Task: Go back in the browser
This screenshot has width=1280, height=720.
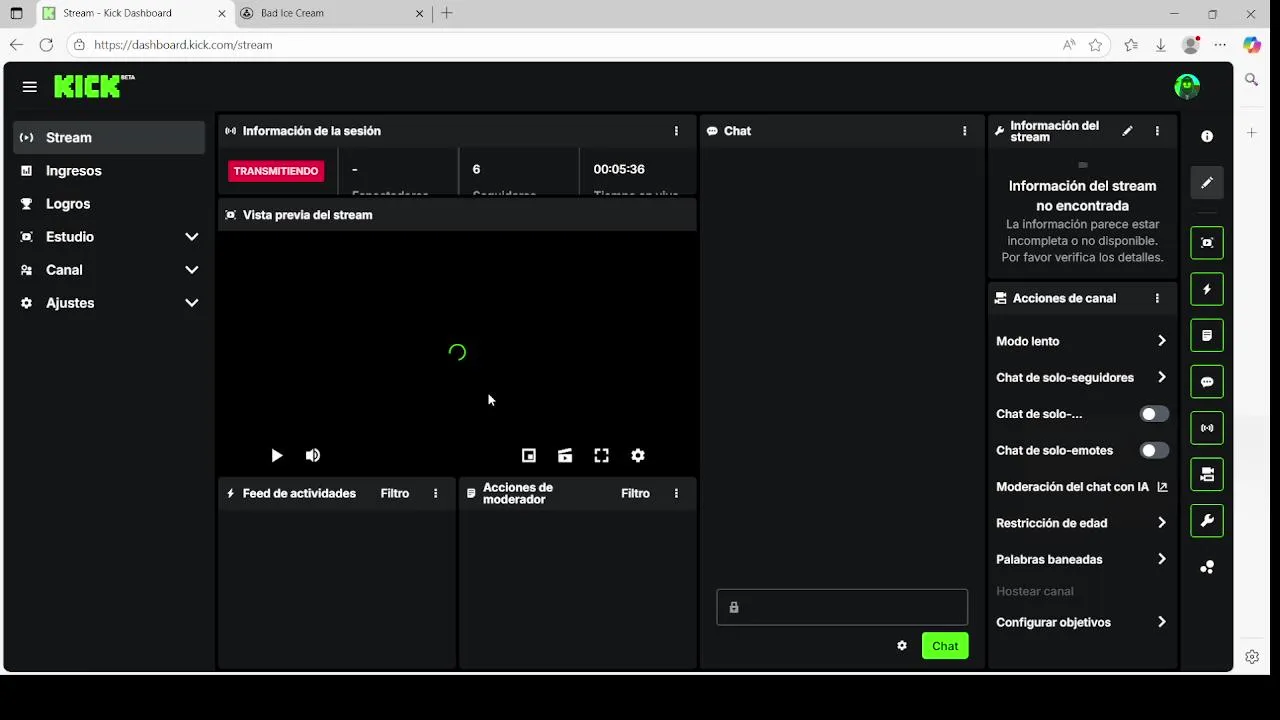Action: [16, 45]
